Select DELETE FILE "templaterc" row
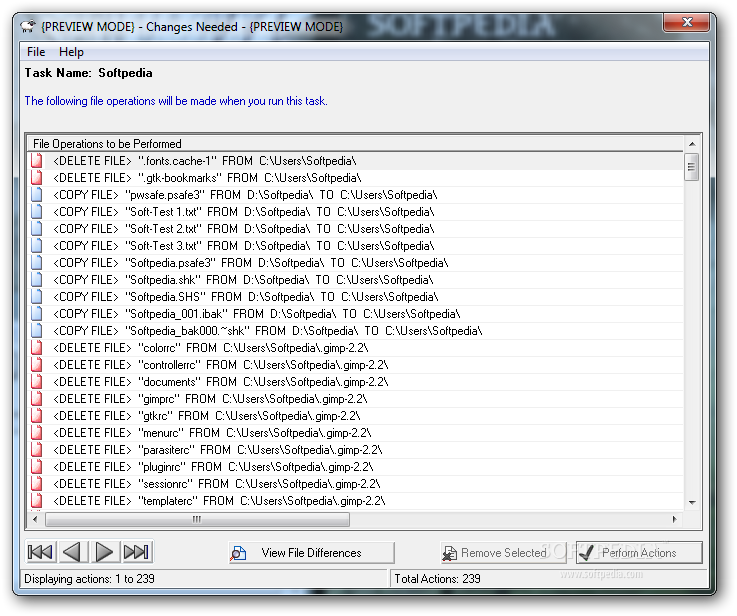The width and height of the screenshot is (737, 616). pyautogui.click(x=355, y=501)
